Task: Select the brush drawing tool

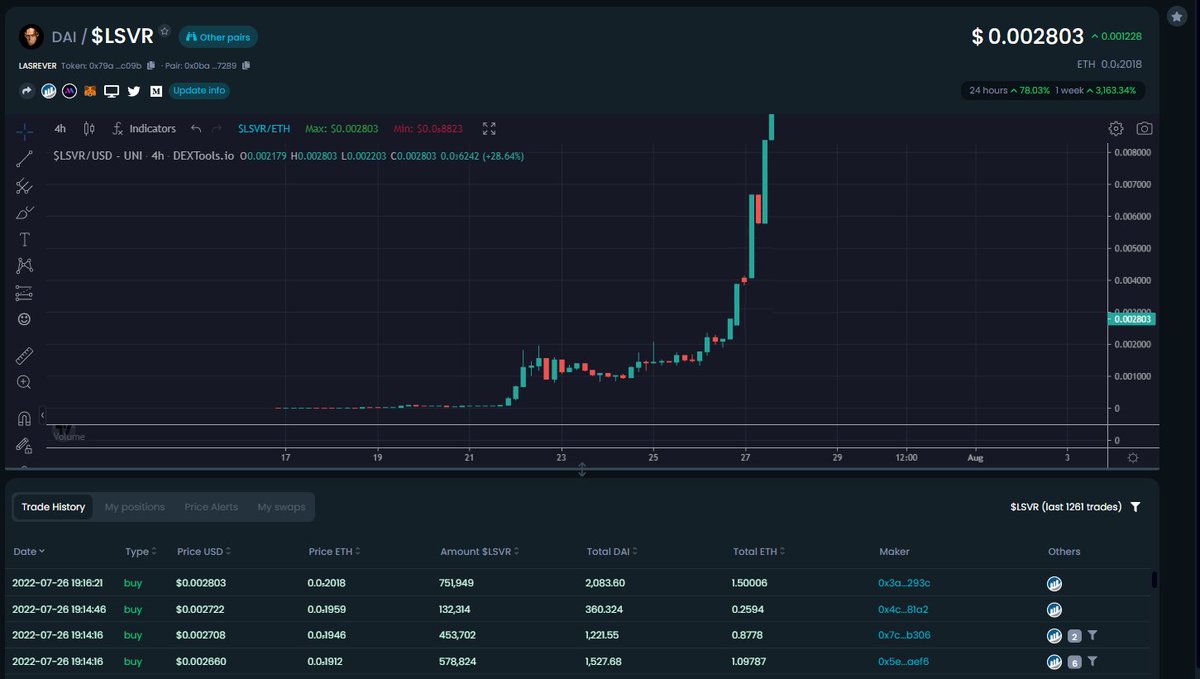Action: click(x=25, y=212)
